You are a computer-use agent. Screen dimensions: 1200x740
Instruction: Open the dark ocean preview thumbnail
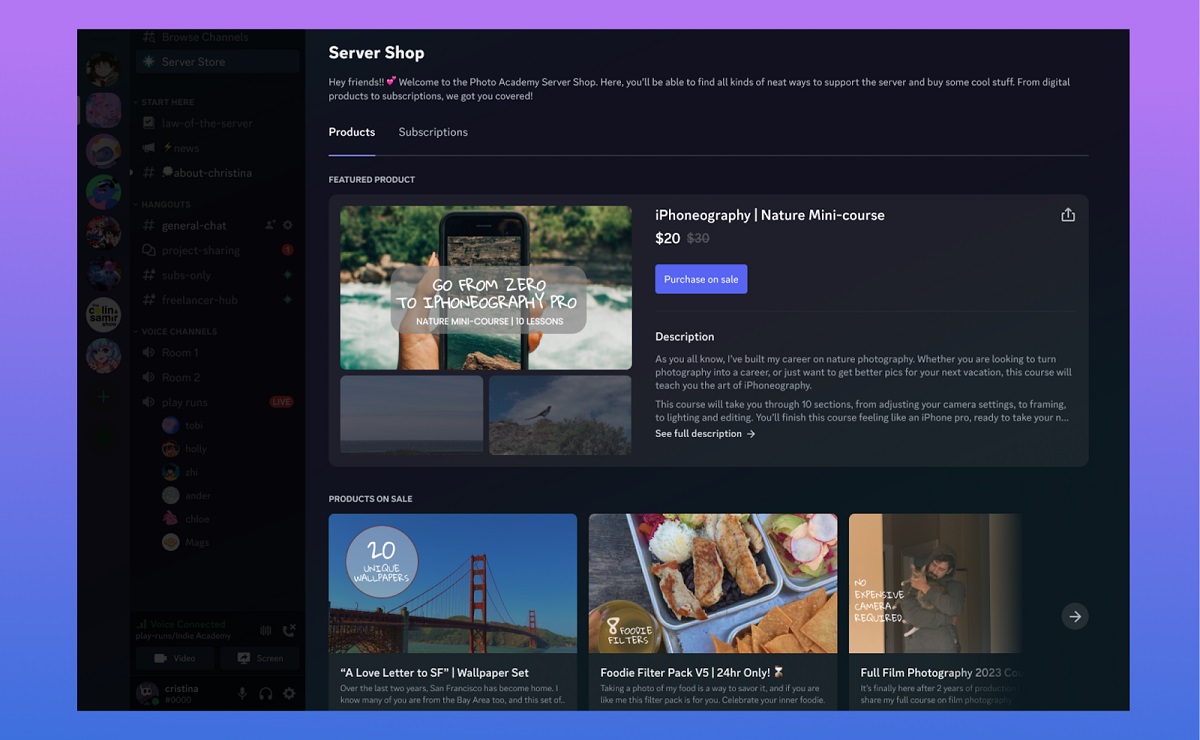pyautogui.click(x=411, y=415)
